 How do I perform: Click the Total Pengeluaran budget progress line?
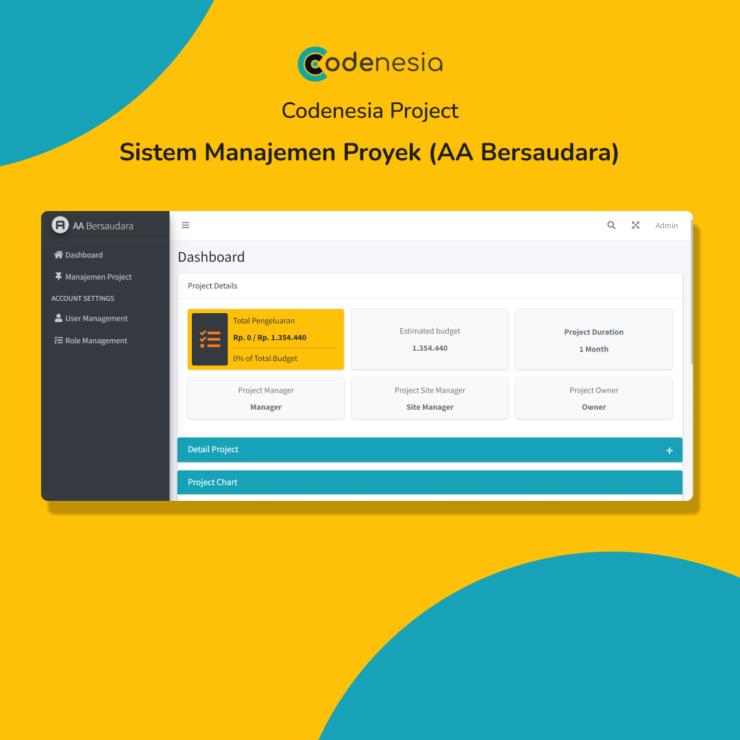pyautogui.click(x=283, y=348)
